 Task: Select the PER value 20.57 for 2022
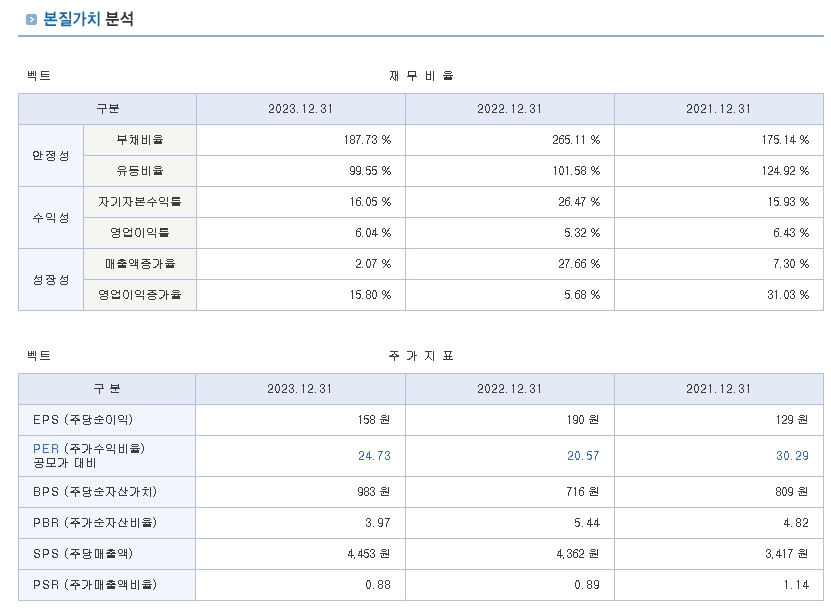click(x=583, y=456)
